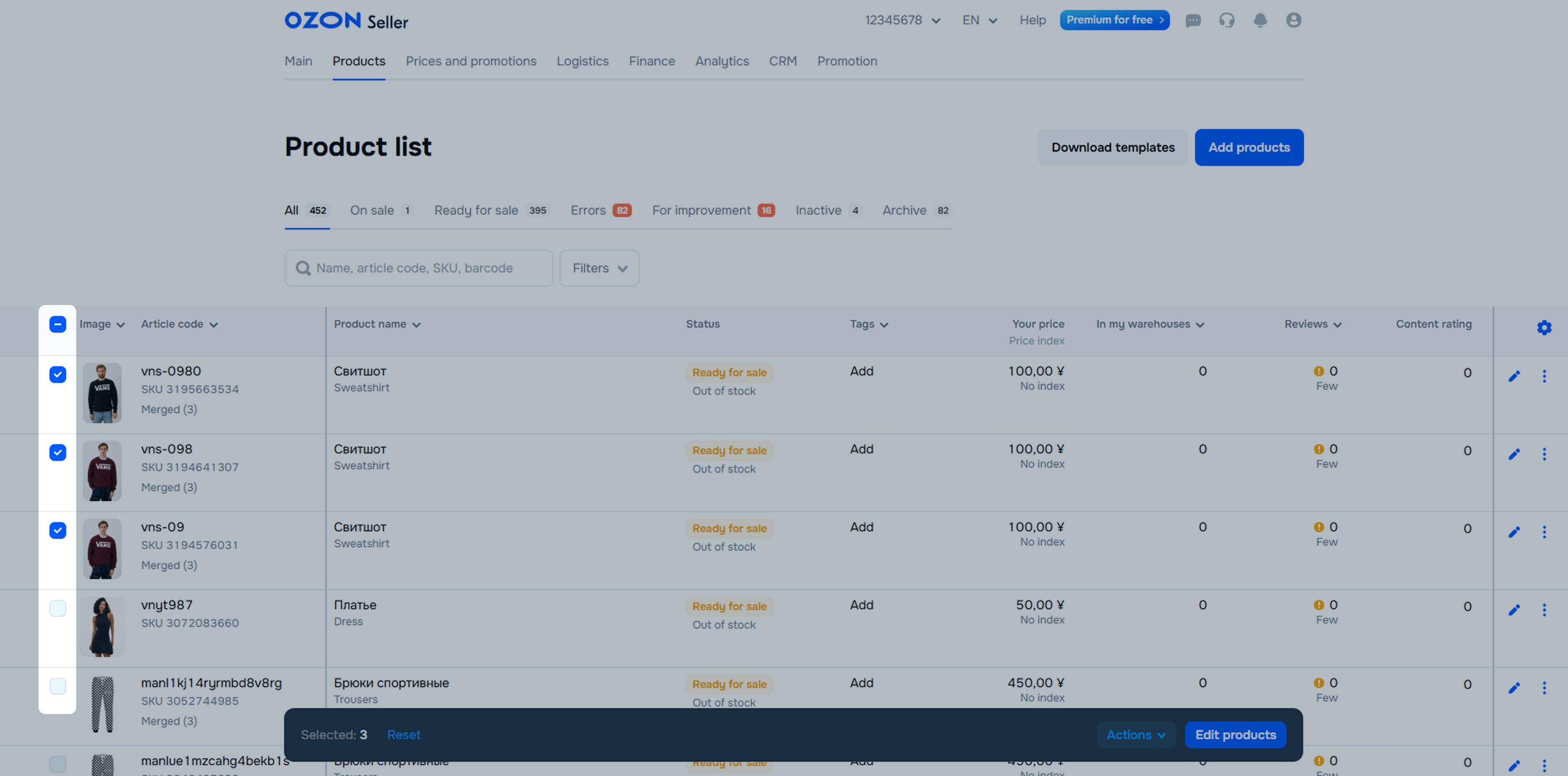Image resolution: width=1568 pixels, height=776 pixels.
Task: Open the user profile icon
Action: (x=1293, y=21)
